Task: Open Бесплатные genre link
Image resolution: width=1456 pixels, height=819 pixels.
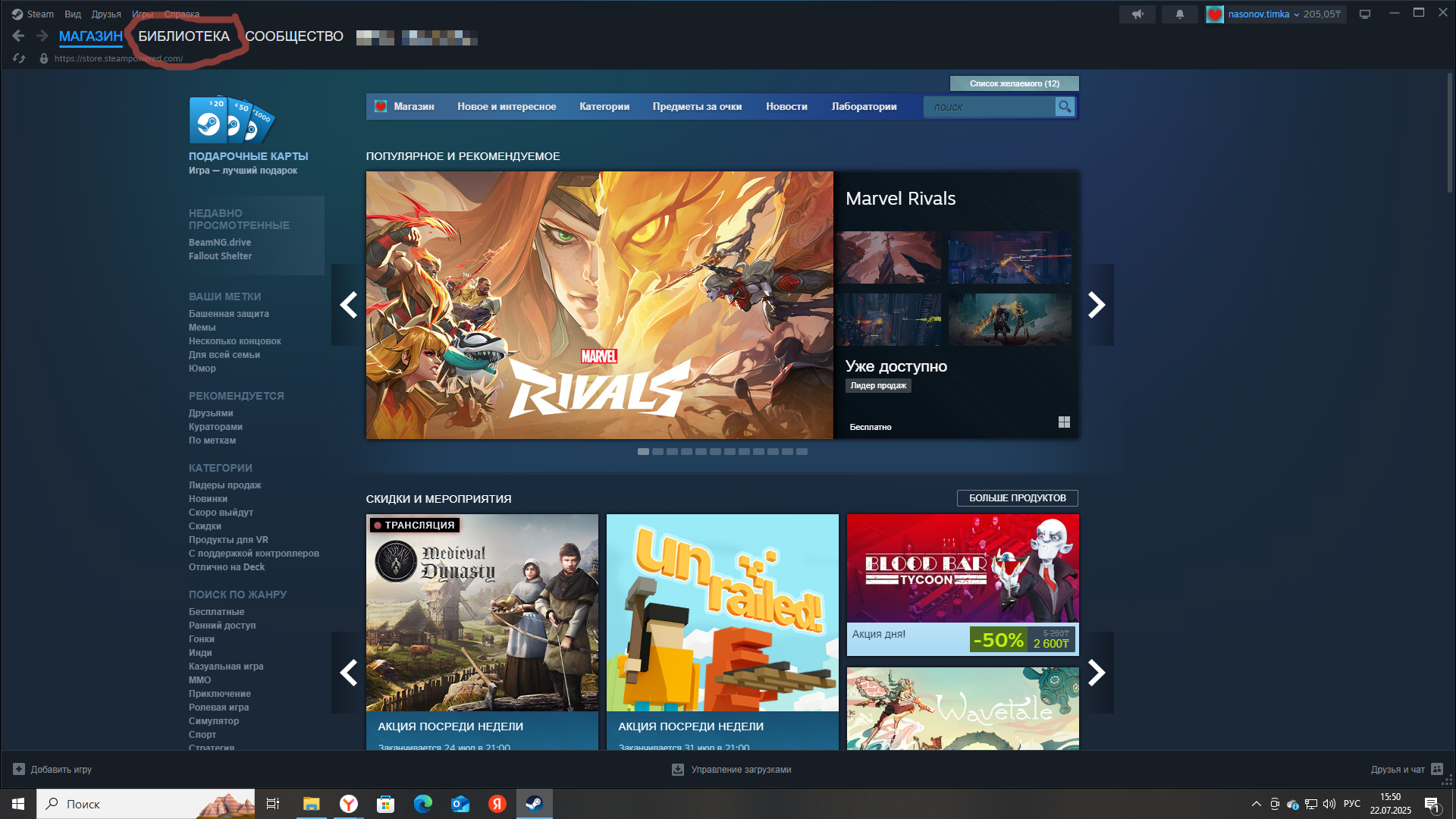Action: (217, 612)
